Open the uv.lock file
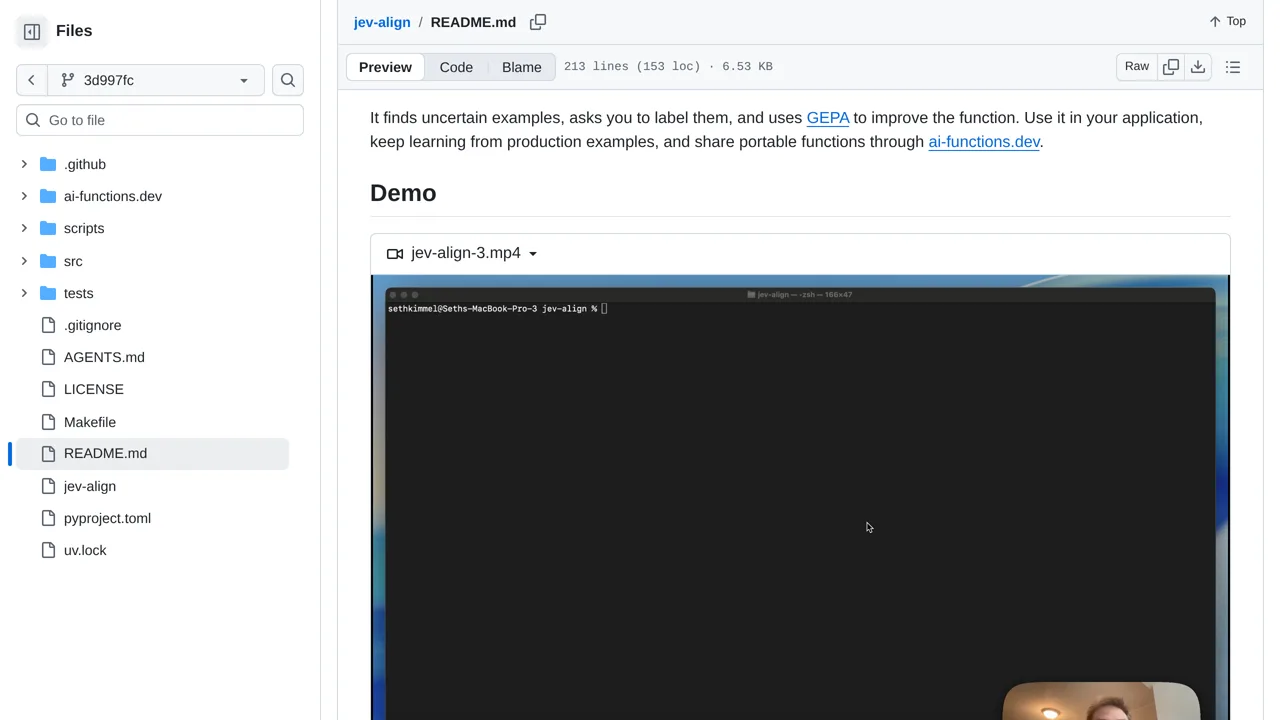 click(85, 550)
